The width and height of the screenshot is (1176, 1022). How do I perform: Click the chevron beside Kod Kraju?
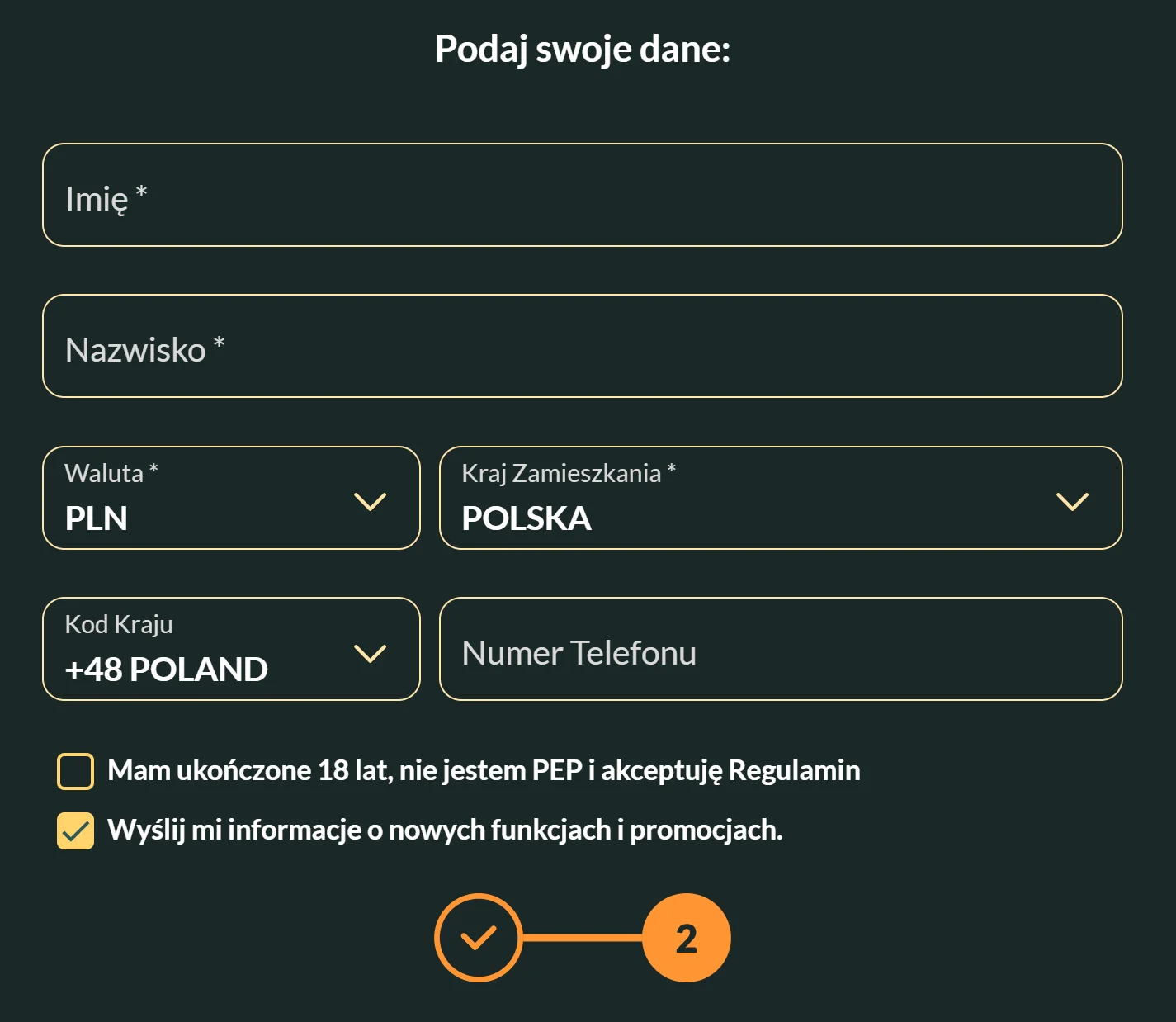click(371, 652)
